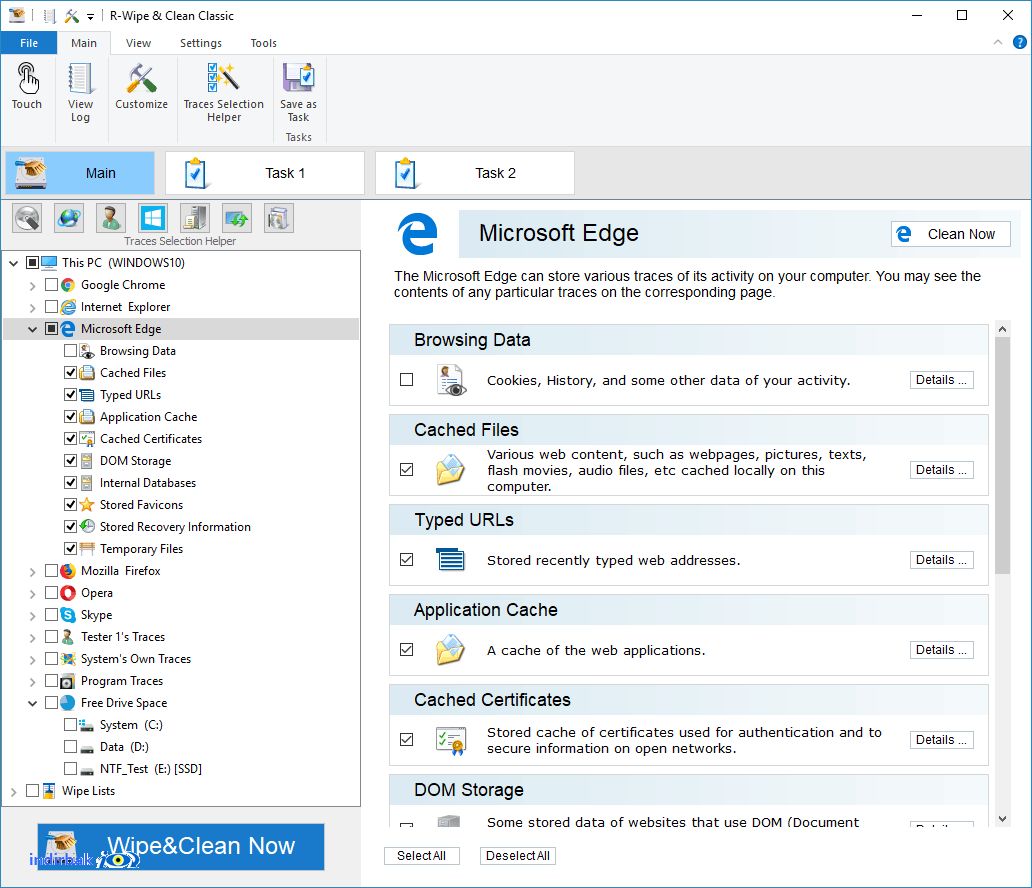Uncheck Typed URLs checkbox in right panel
The height and width of the screenshot is (888, 1032).
(x=407, y=560)
